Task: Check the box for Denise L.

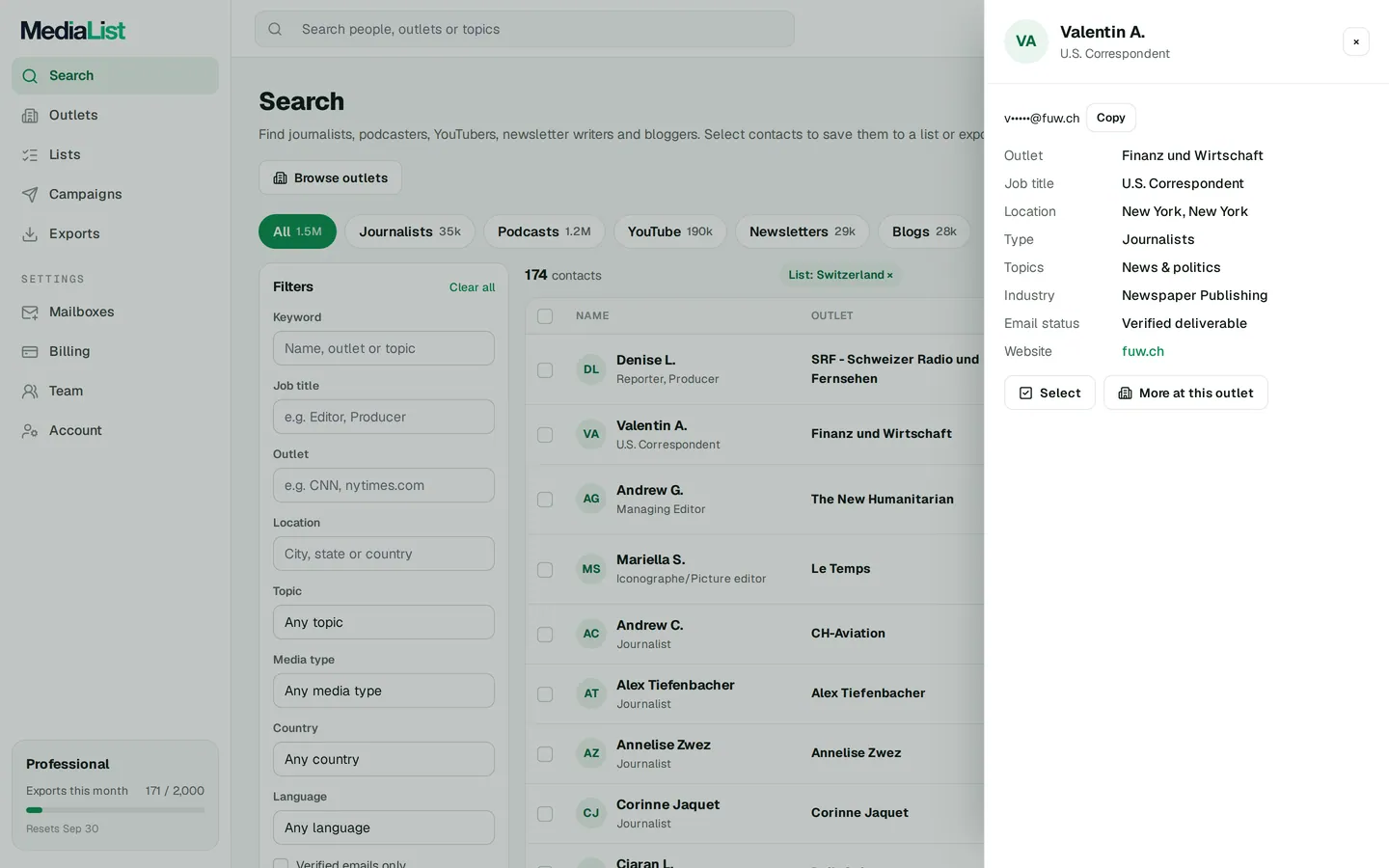Action: coord(545,370)
